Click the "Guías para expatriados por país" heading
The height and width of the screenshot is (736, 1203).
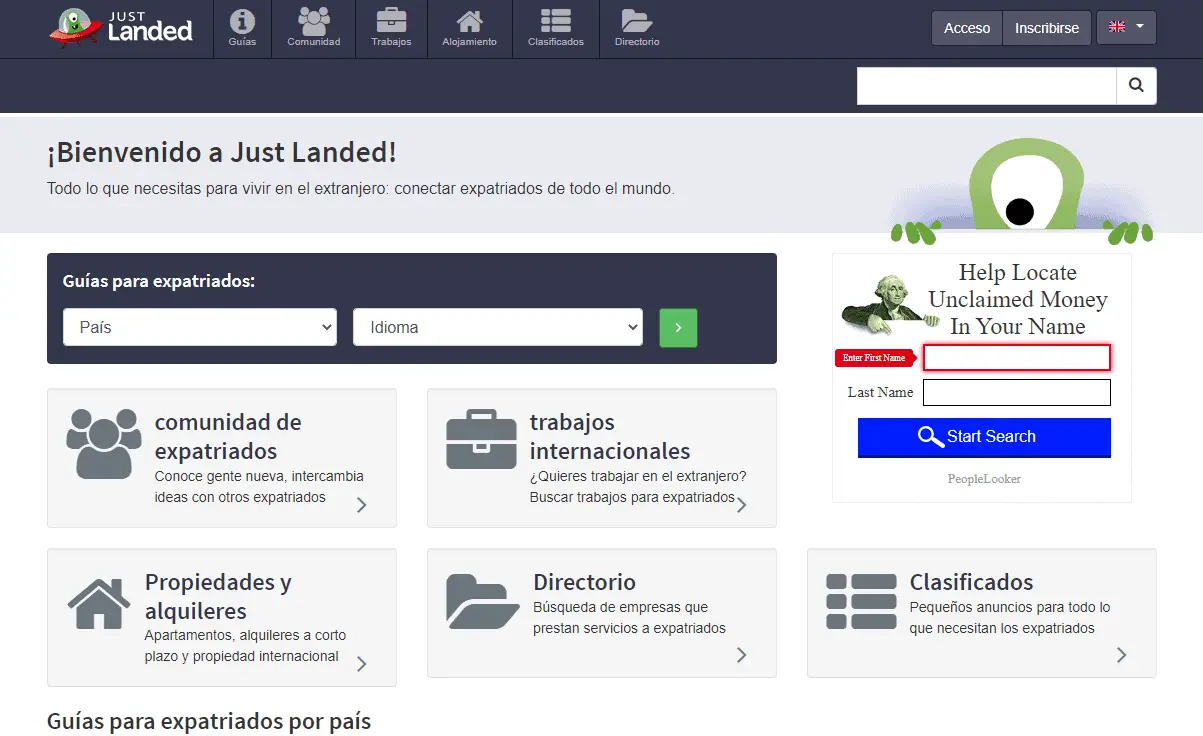coord(209,721)
